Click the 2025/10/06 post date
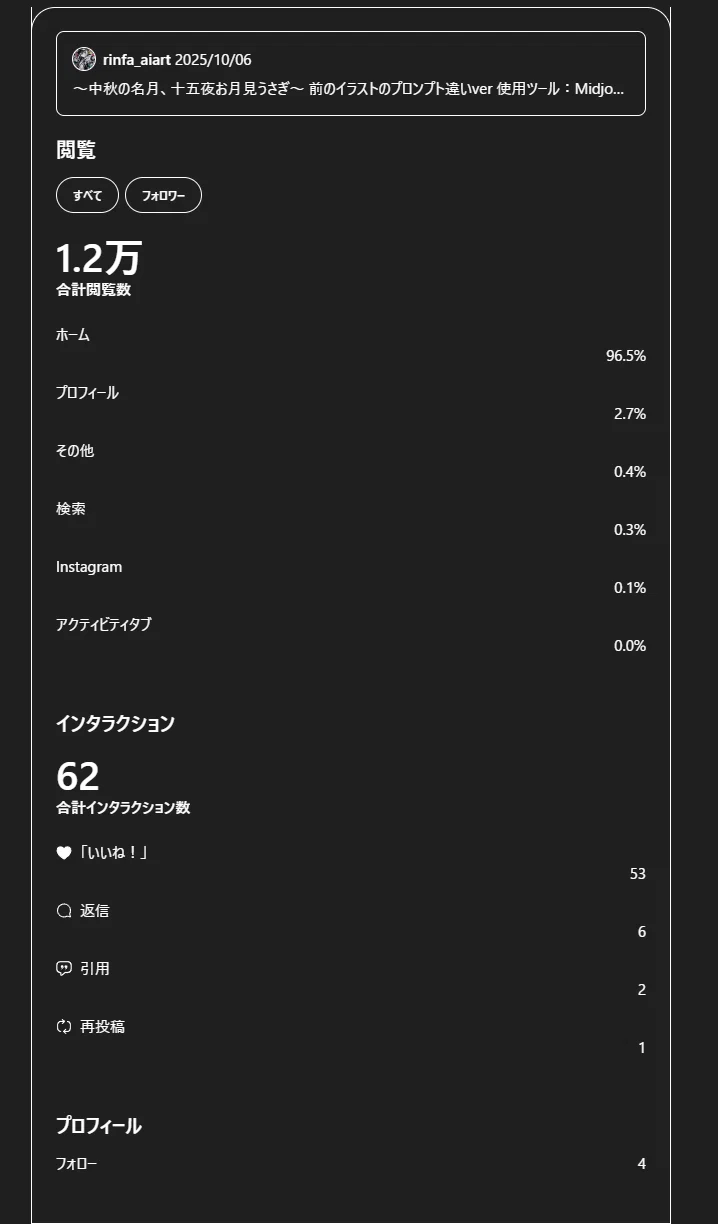 213,59
